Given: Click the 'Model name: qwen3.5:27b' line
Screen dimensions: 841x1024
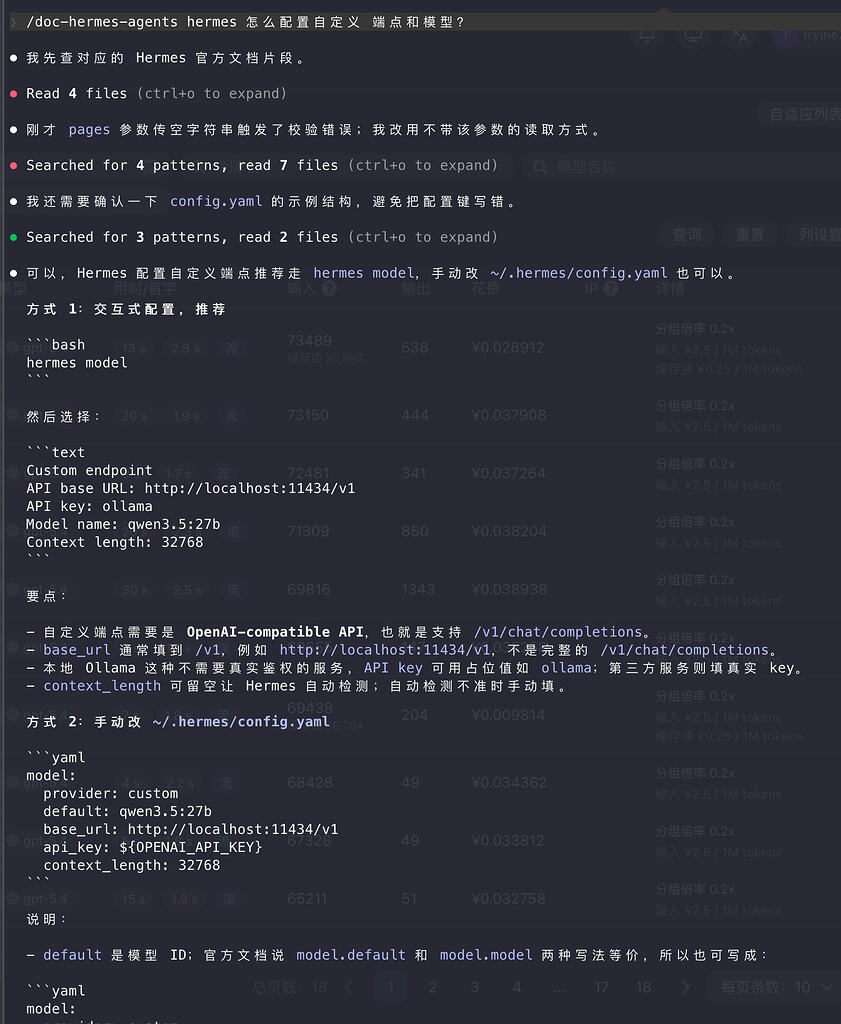Looking at the screenshot, I should pos(123,524).
